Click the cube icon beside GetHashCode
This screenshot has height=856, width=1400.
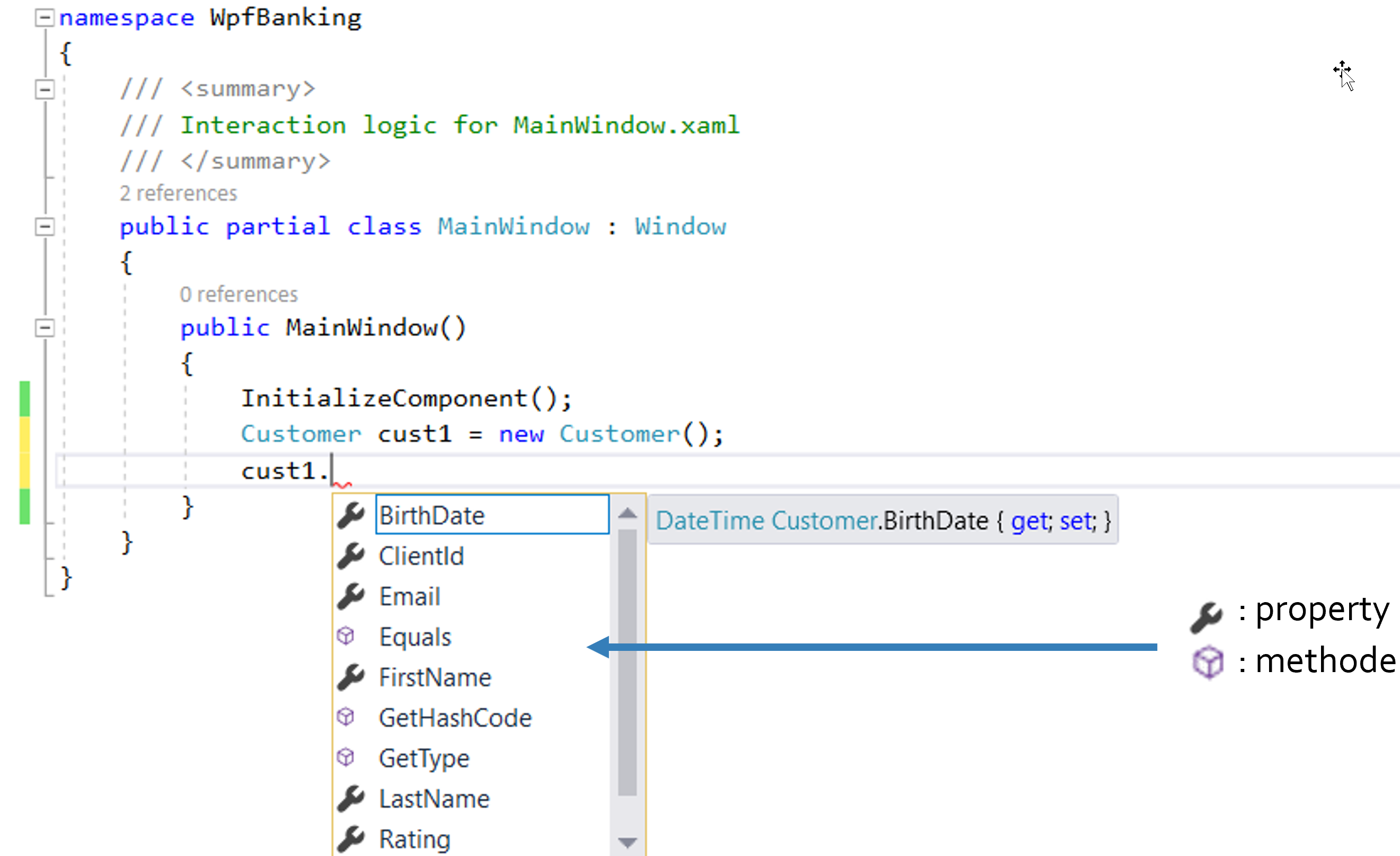346,717
